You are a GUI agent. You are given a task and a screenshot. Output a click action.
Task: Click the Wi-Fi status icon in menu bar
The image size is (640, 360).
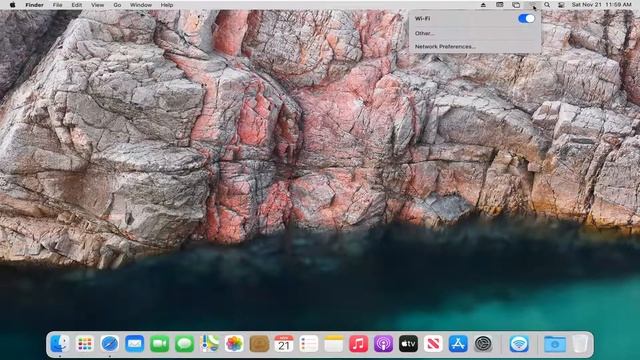click(532, 5)
